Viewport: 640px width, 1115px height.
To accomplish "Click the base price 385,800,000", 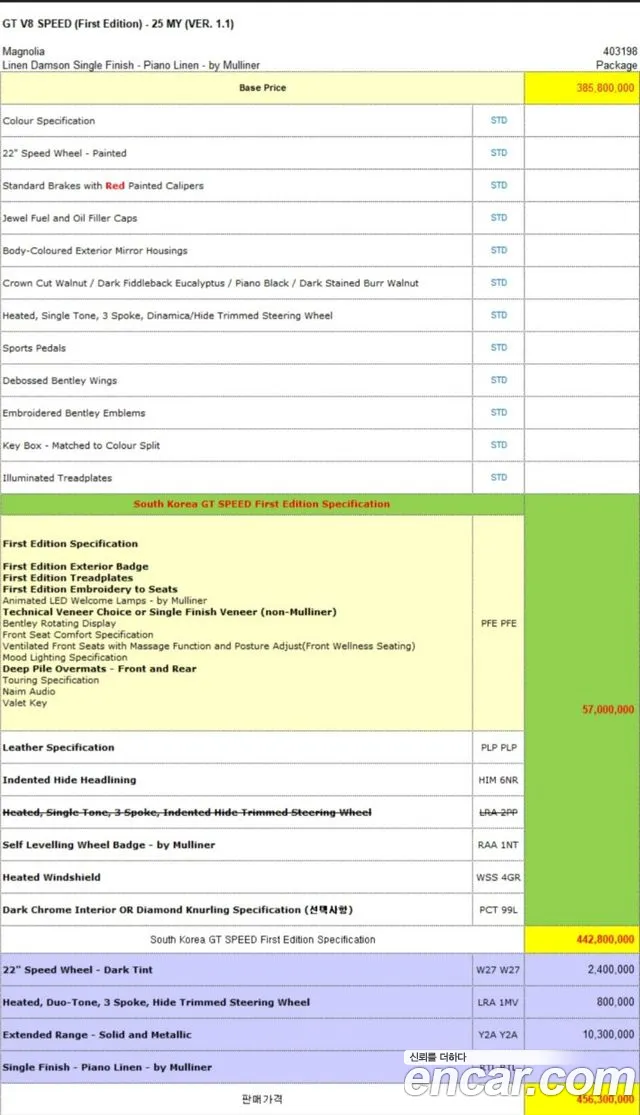I will pyautogui.click(x=605, y=87).
